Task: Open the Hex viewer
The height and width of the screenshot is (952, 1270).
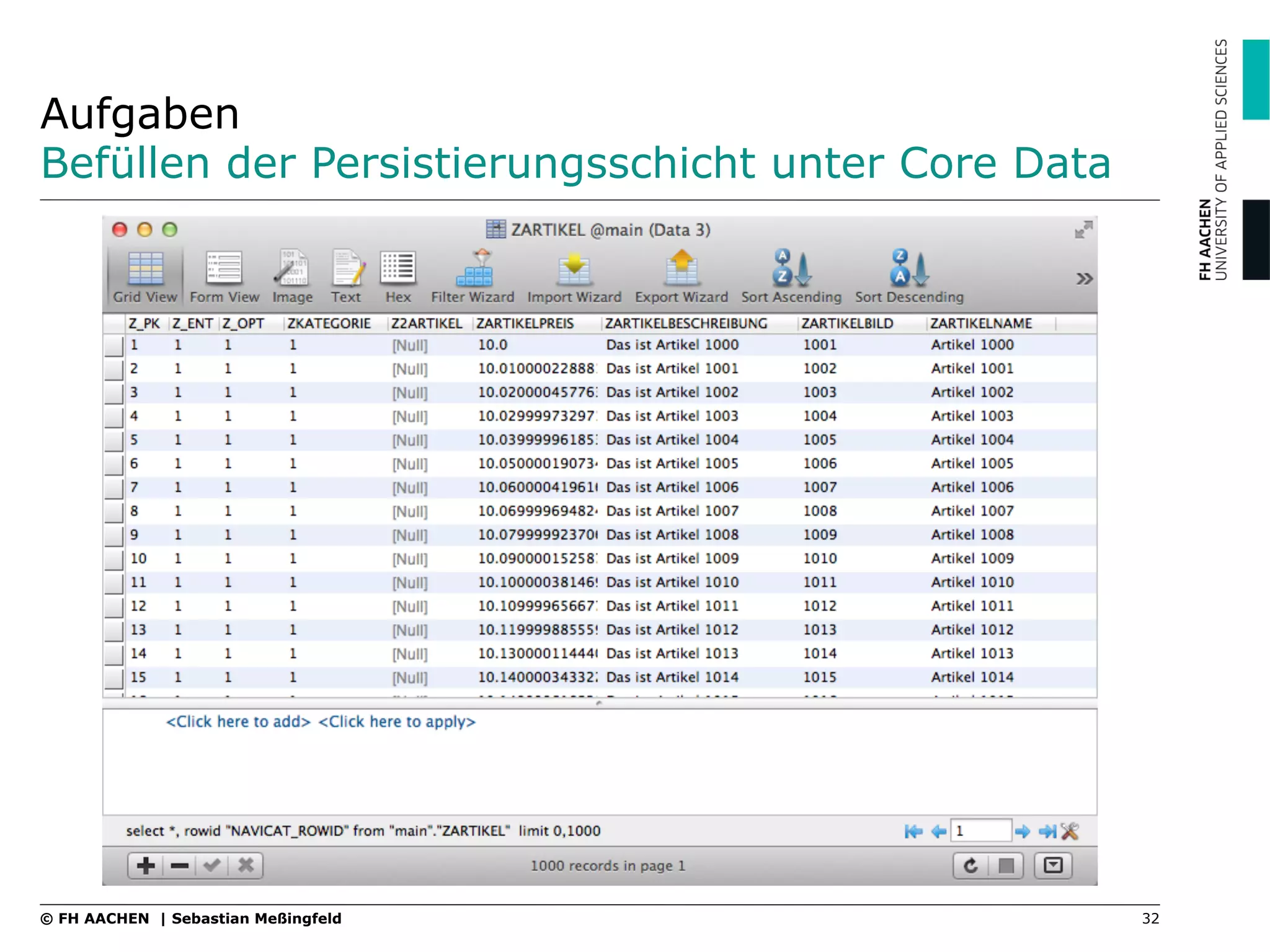Action: [x=398, y=277]
